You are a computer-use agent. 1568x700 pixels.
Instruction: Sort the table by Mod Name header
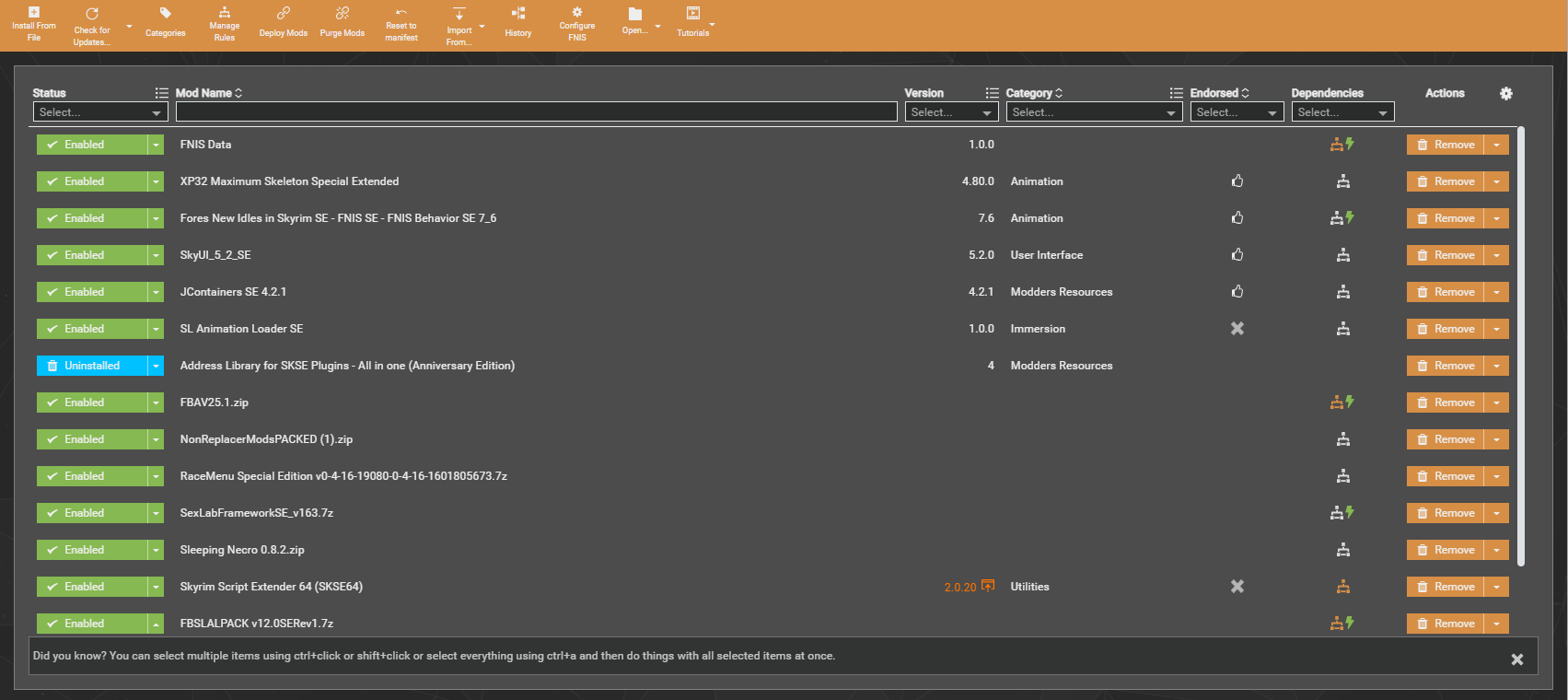pyautogui.click(x=209, y=93)
